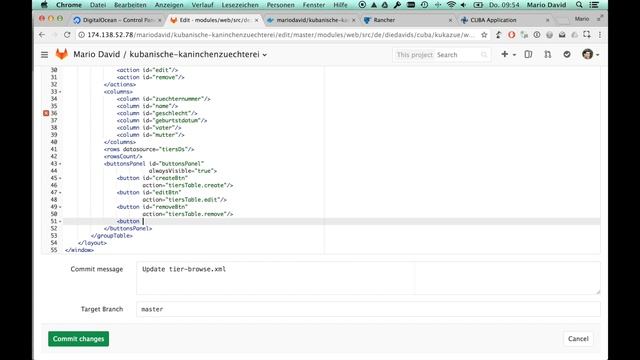This screenshot has width=640, height=360.
Task: Click the red Opera-style extension icon
Action: click(x=511, y=35)
